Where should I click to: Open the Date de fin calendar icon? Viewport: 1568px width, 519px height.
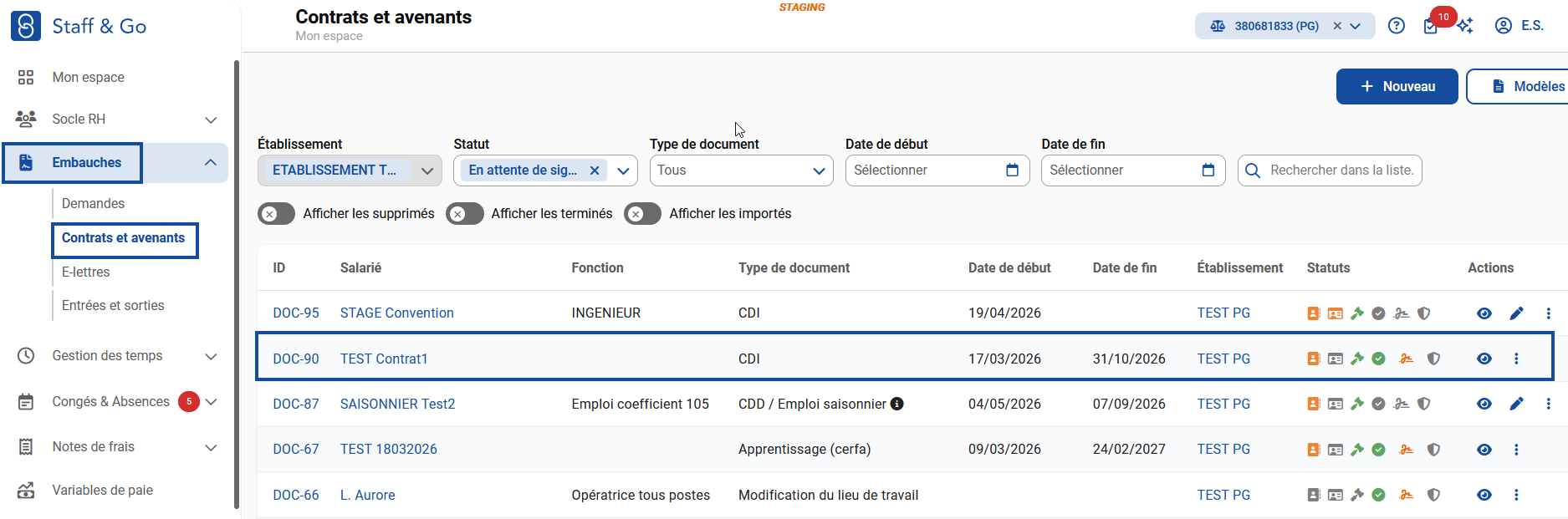coord(1208,170)
